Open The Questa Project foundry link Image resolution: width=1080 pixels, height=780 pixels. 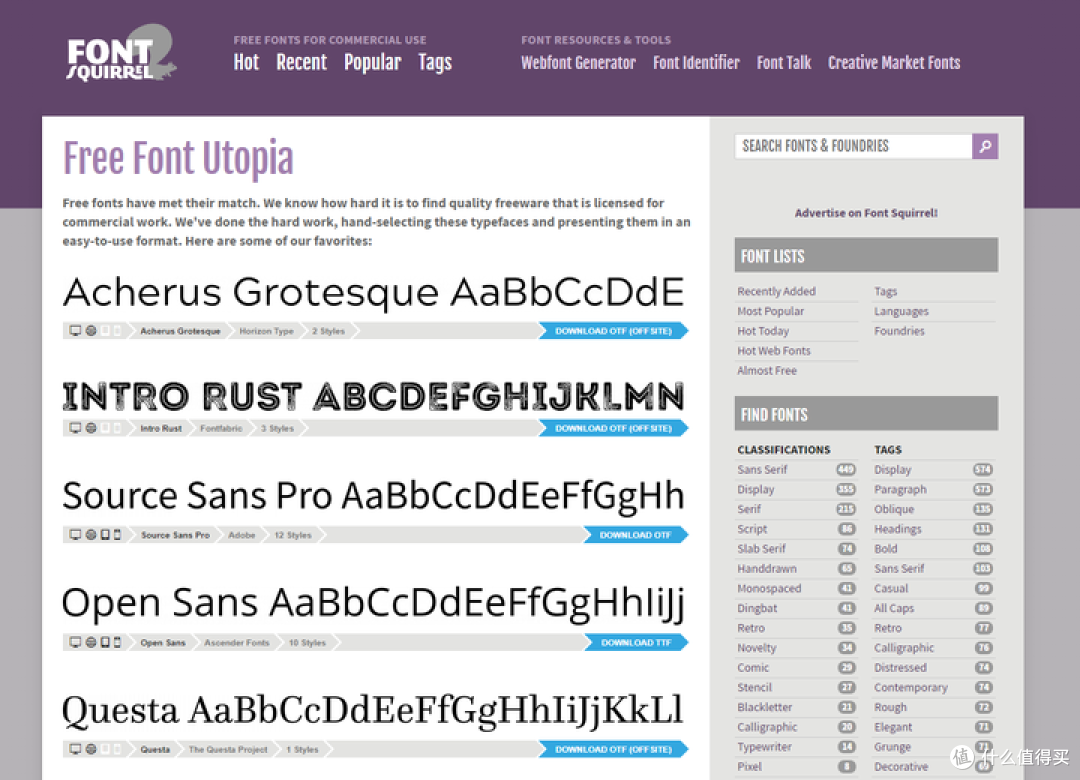228,749
